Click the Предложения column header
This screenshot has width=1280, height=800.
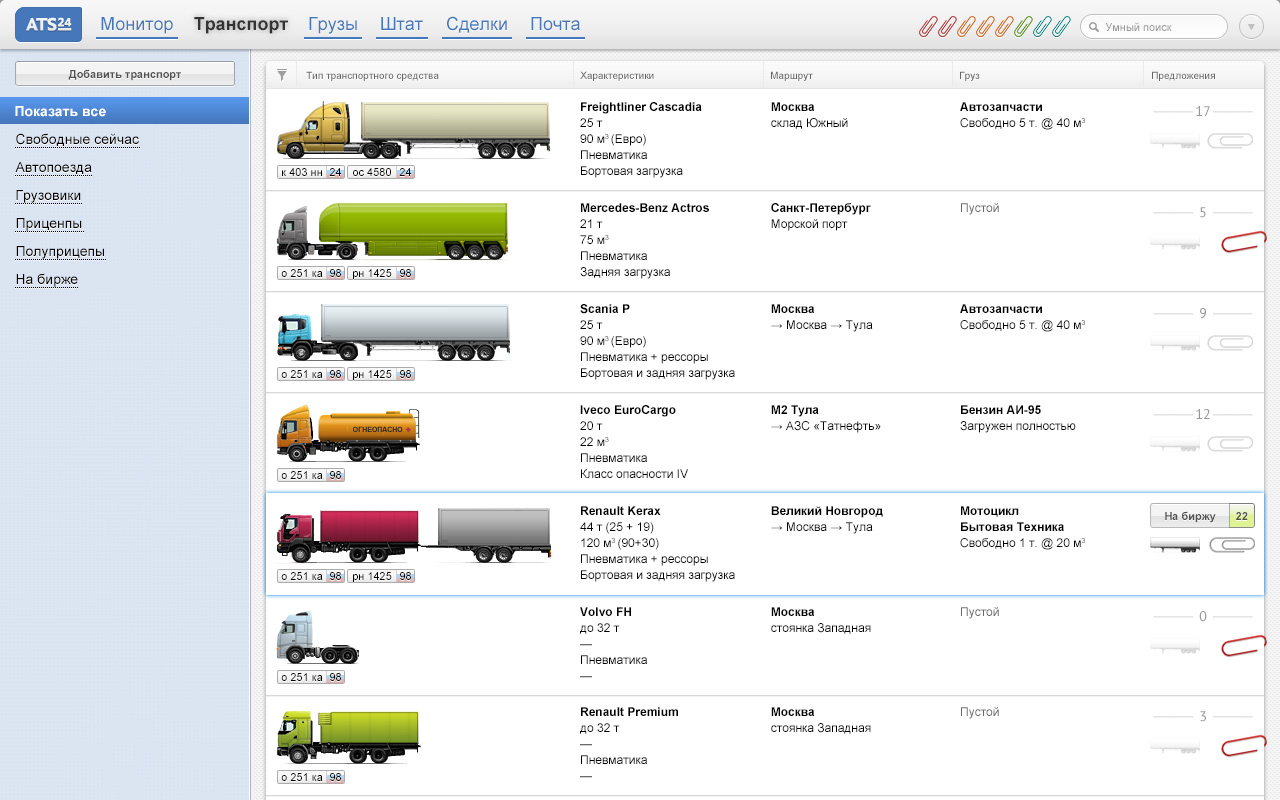pos(1183,75)
